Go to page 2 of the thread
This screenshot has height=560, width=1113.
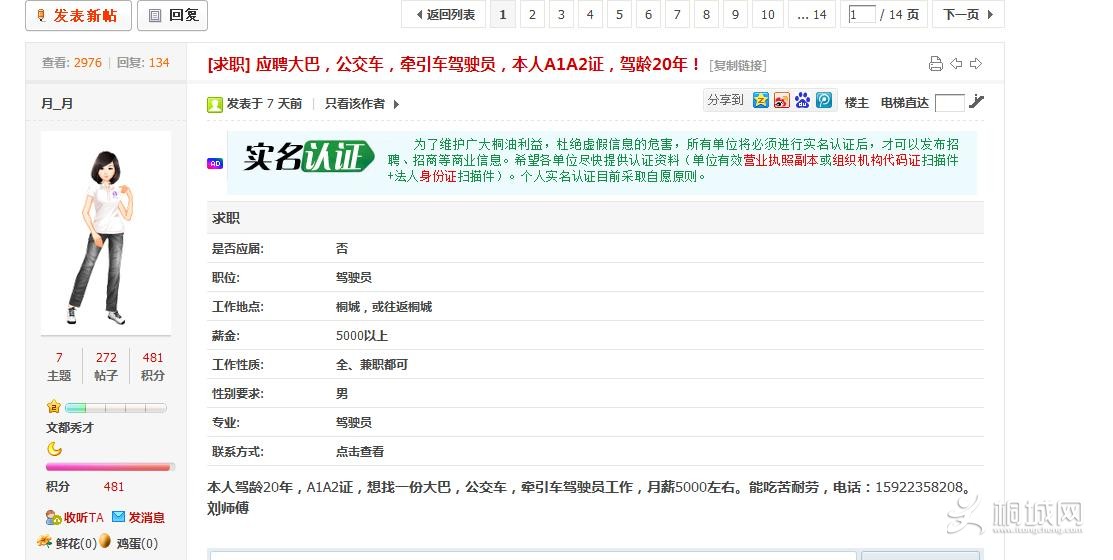pyautogui.click(x=532, y=15)
